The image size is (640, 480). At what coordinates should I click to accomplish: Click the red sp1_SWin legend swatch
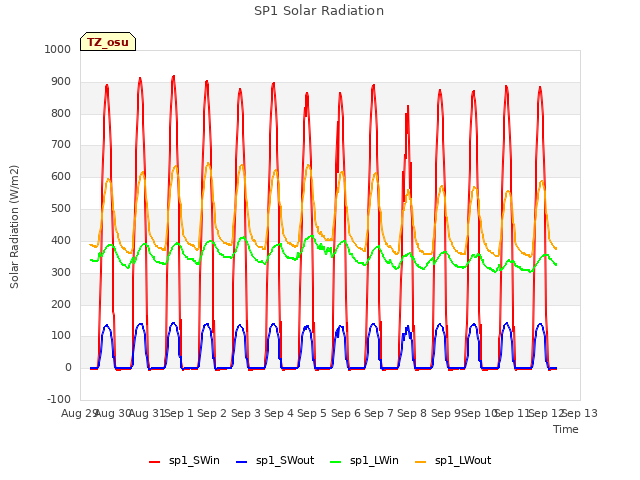[x=155, y=462]
